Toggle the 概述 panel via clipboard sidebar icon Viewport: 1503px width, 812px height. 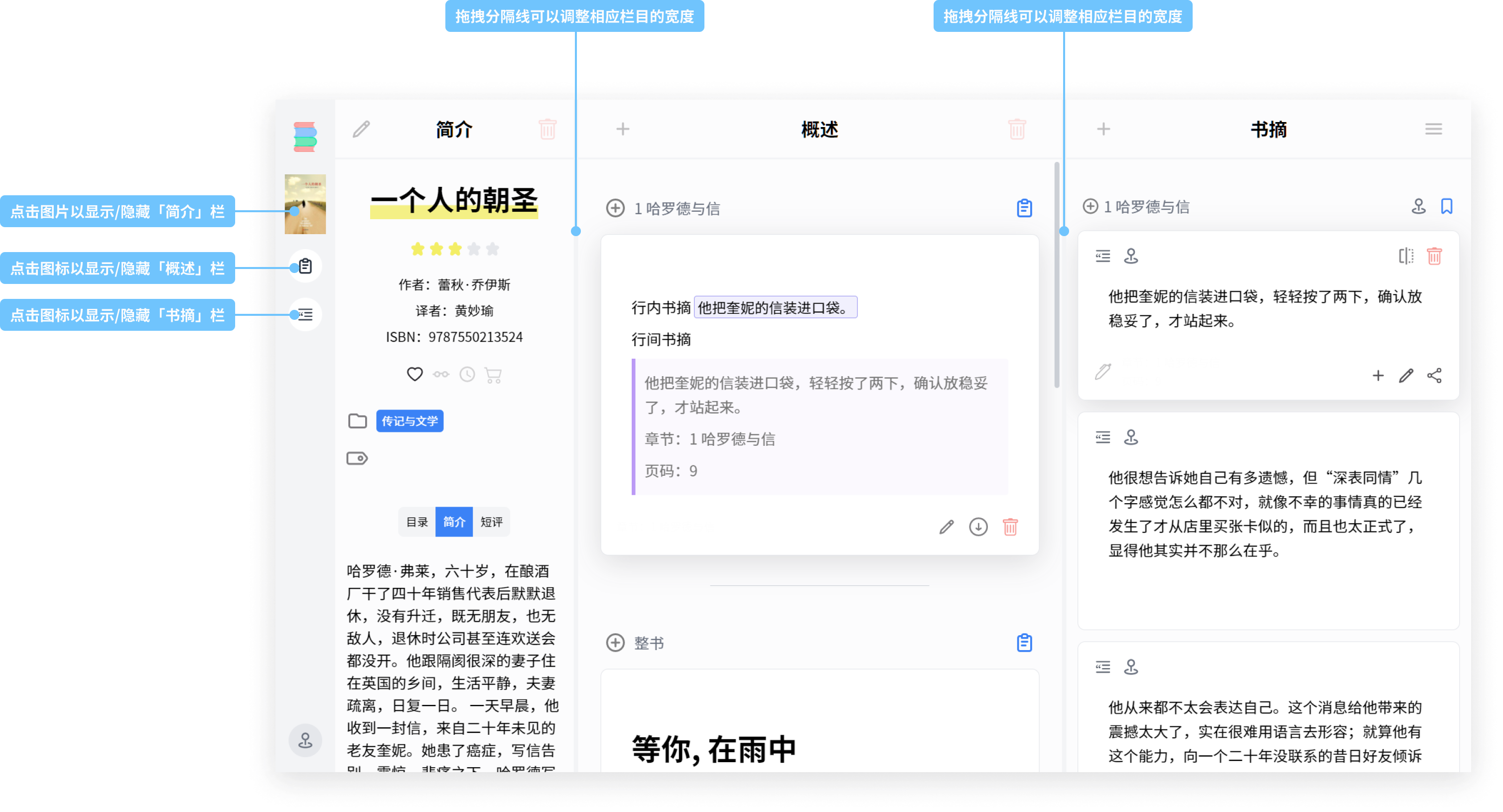(x=305, y=267)
